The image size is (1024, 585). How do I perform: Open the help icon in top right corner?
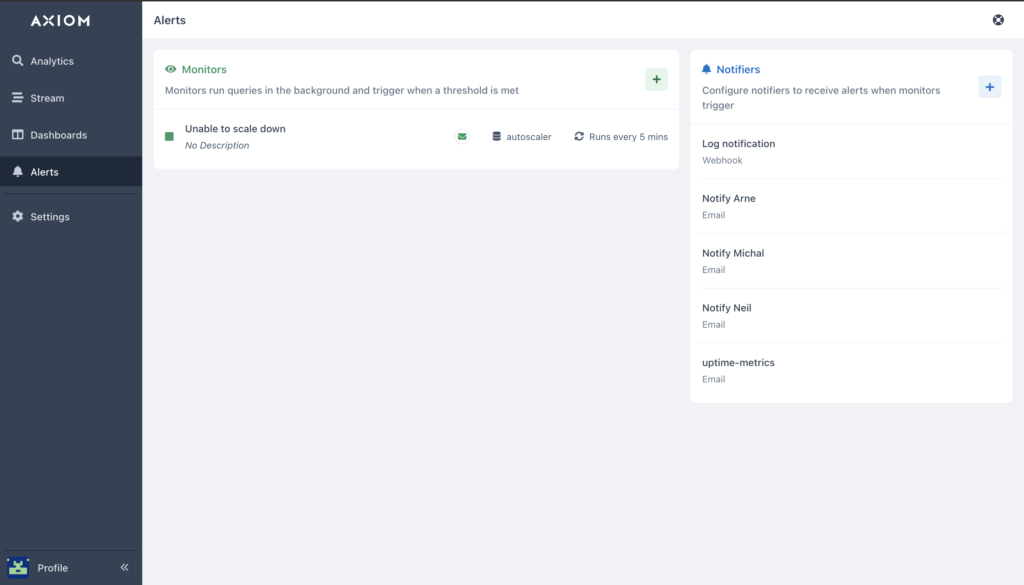(998, 20)
